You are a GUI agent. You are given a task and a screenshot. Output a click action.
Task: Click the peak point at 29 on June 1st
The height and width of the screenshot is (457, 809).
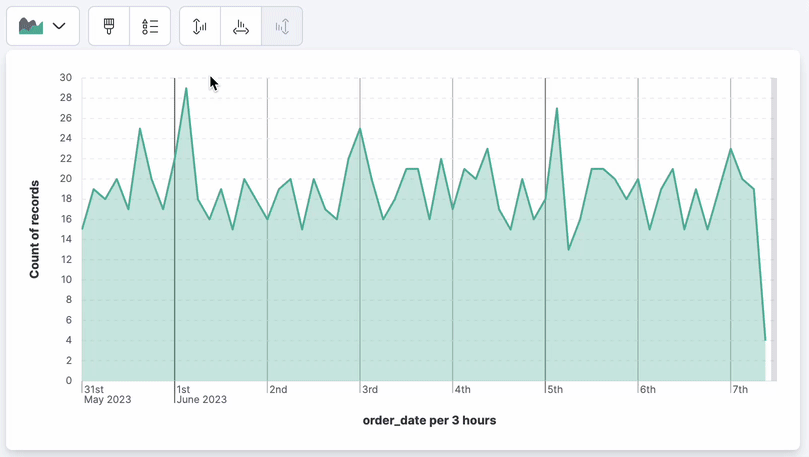pos(186,88)
